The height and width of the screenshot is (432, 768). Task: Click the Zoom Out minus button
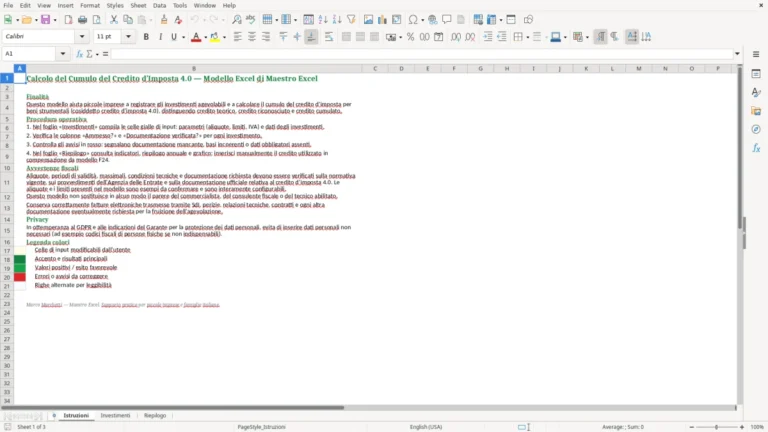(691, 427)
